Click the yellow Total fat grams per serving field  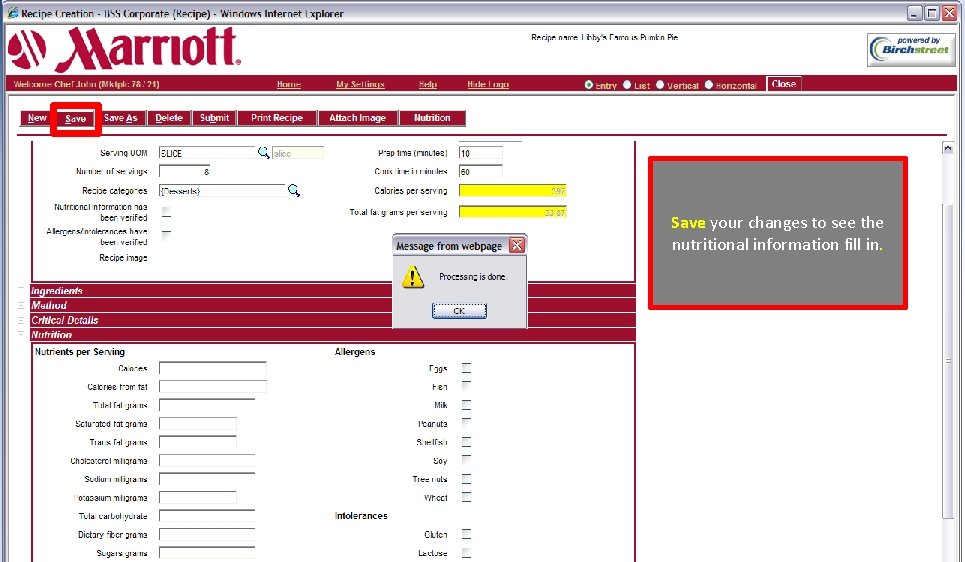click(513, 212)
